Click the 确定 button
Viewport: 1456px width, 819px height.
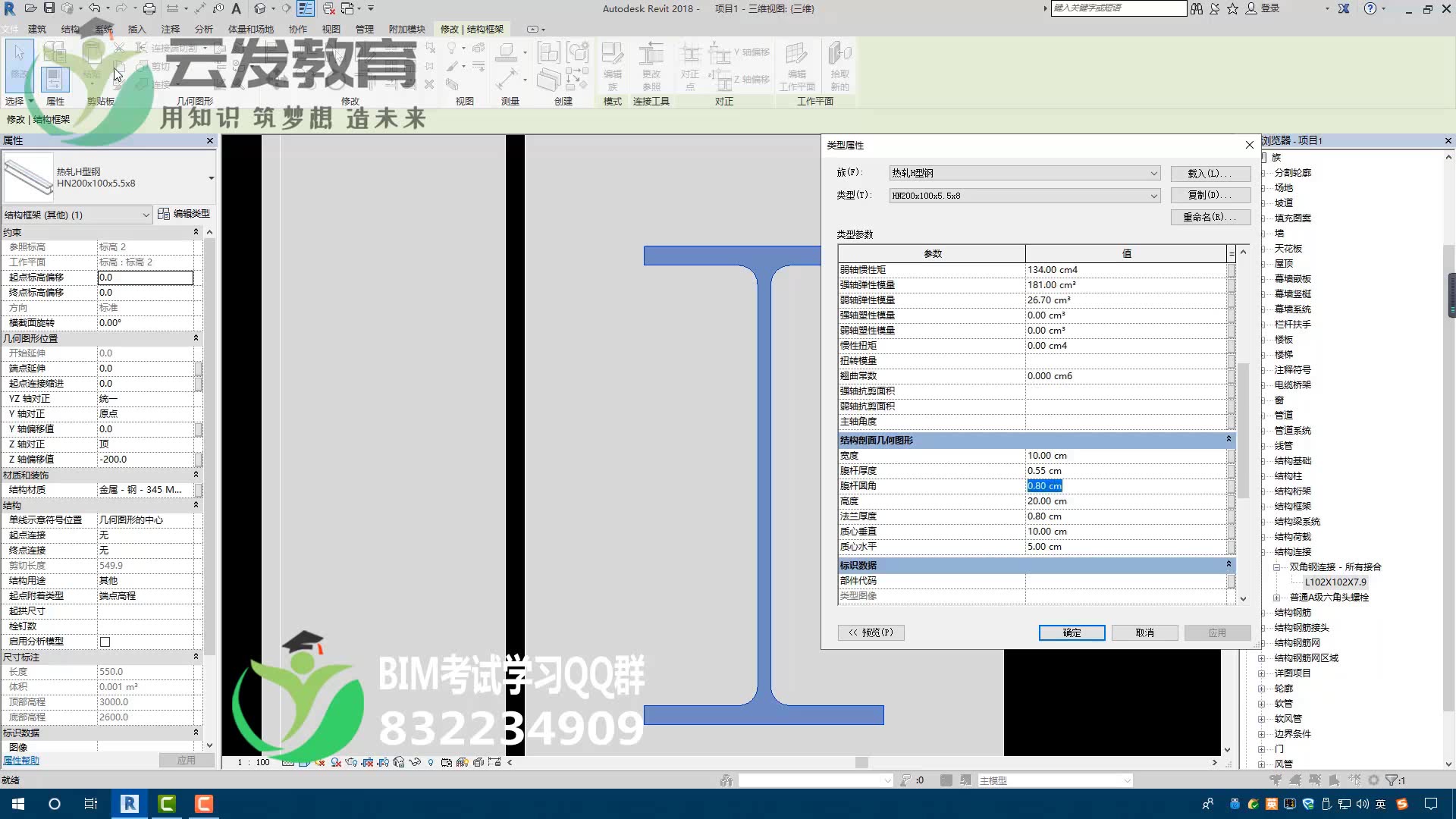[x=1072, y=632]
